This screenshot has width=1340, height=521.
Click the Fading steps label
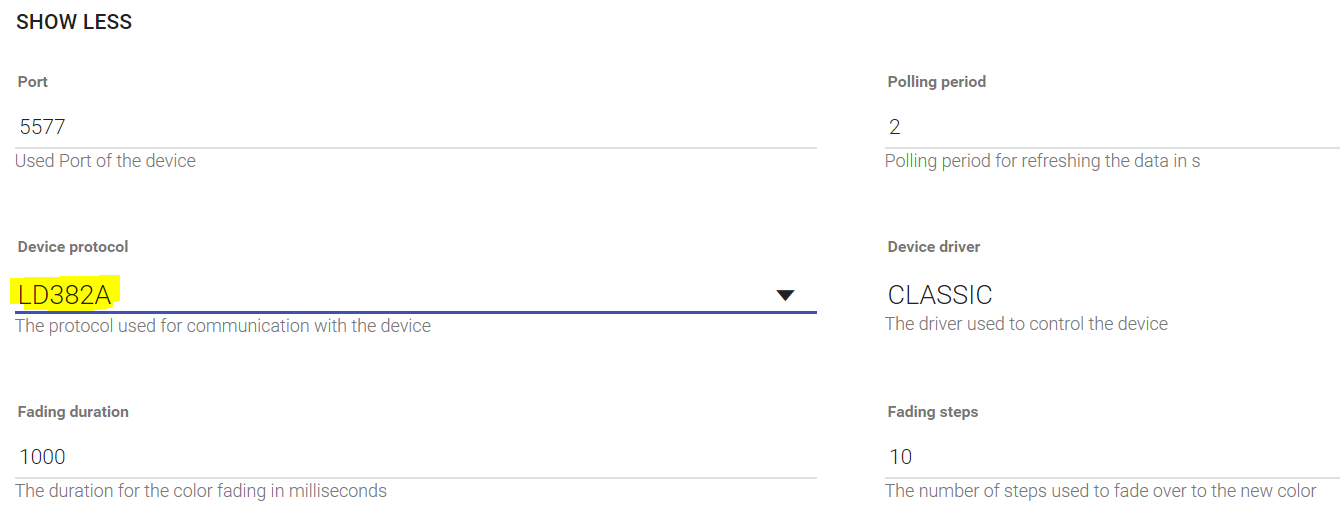[932, 412]
